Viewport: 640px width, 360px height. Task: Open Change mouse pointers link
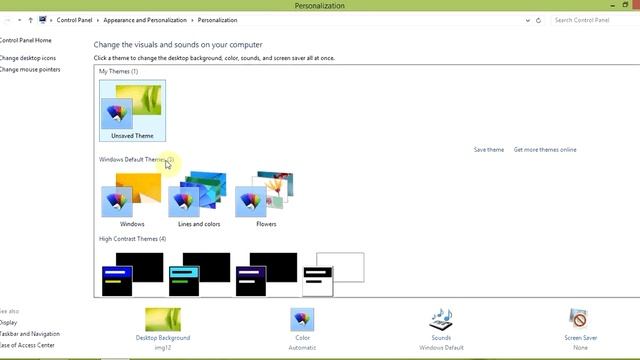pos(30,69)
